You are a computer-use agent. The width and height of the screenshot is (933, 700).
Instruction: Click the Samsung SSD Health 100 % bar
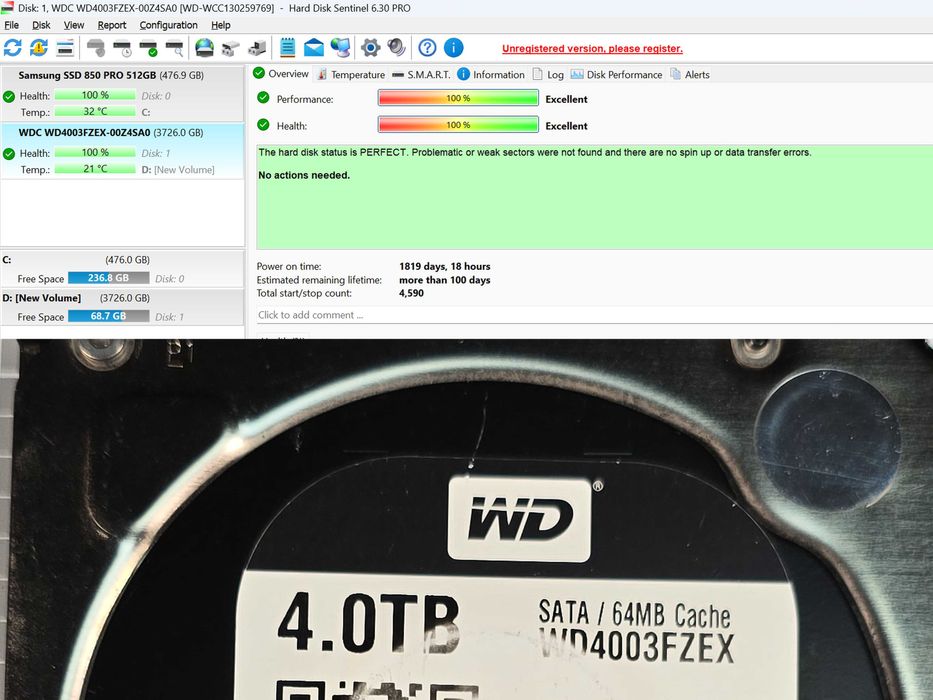tap(95, 95)
